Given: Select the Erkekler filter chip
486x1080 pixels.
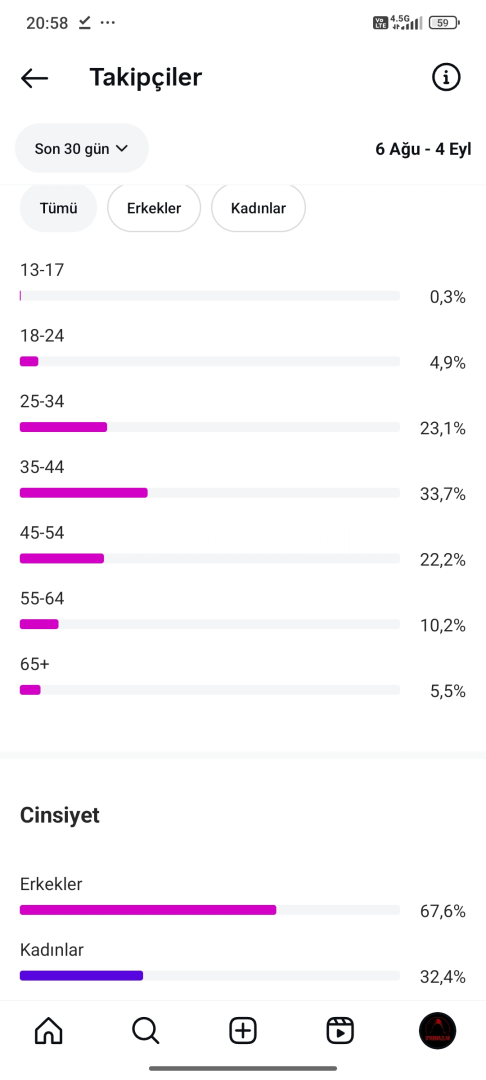Looking at the screenshot, I should [x=154, y=208].
